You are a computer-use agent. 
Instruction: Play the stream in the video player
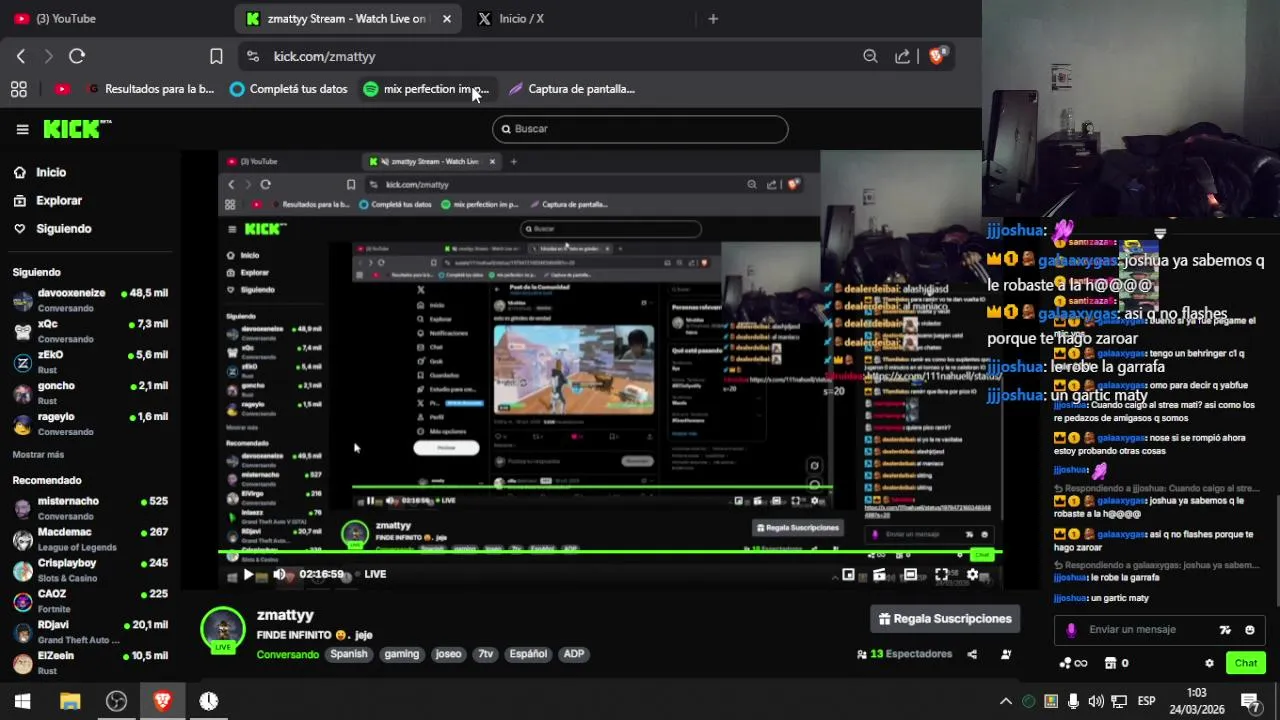(x=248, y=574)
